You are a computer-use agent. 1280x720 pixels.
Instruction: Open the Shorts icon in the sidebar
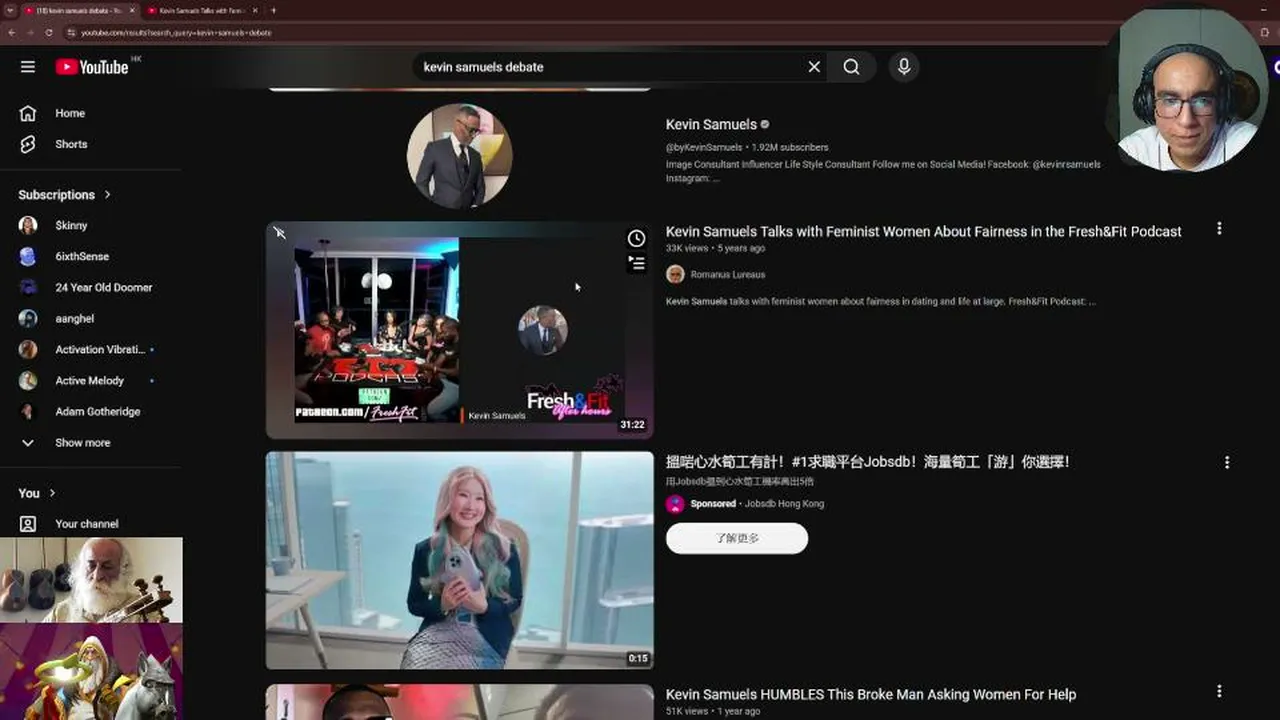(28, 144)
